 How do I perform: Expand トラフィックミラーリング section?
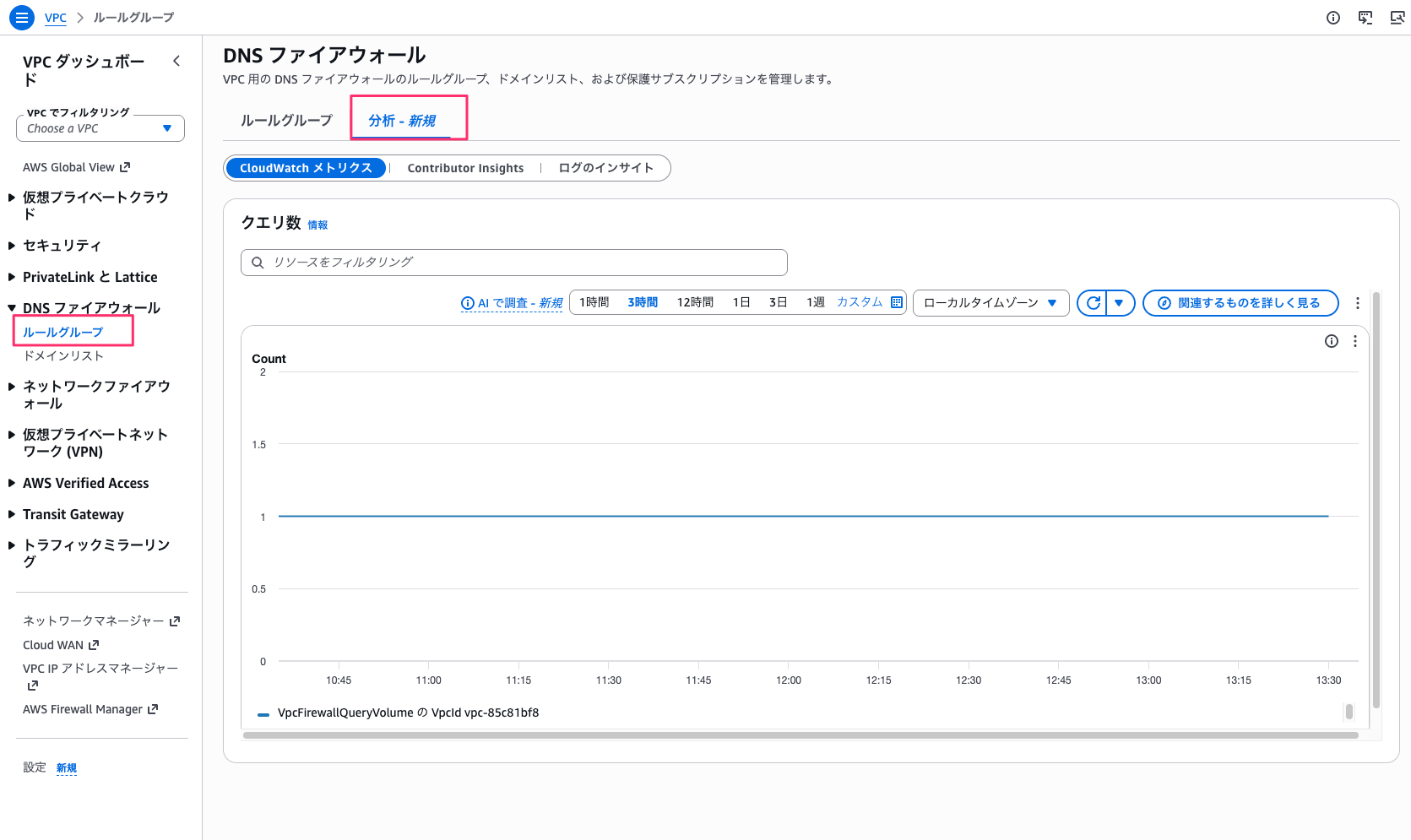click(x=12, y=545)
